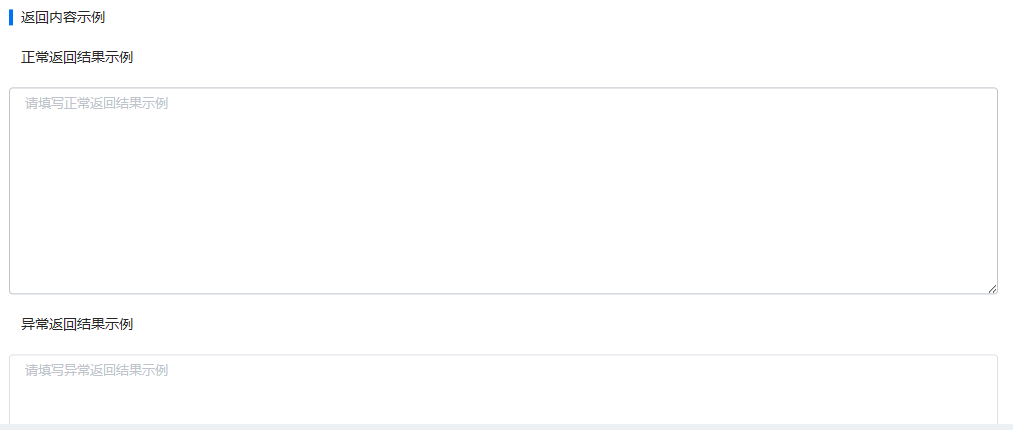Focus the 异常返回结果示例 text area
Image resolution: width=1013 pixels, height=430 pixels.
(503, 389)
